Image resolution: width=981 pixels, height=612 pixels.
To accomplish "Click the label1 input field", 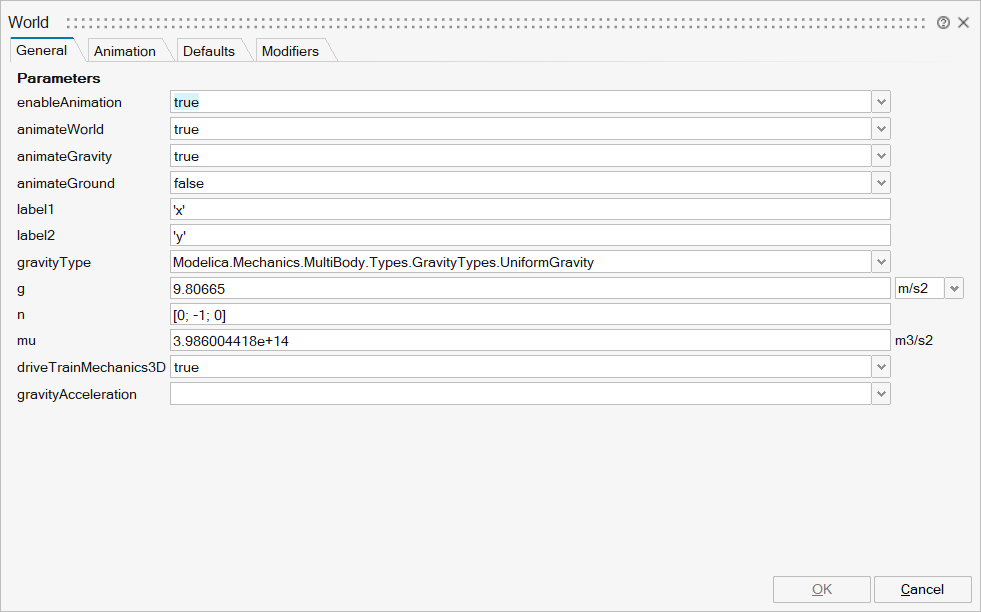I will tap(530, 209).
